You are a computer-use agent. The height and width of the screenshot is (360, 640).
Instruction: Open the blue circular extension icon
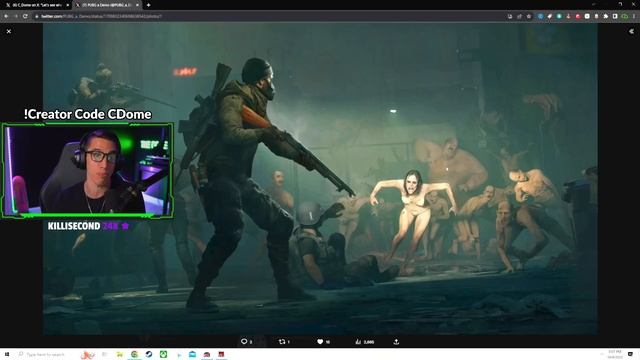click(540, 16)
